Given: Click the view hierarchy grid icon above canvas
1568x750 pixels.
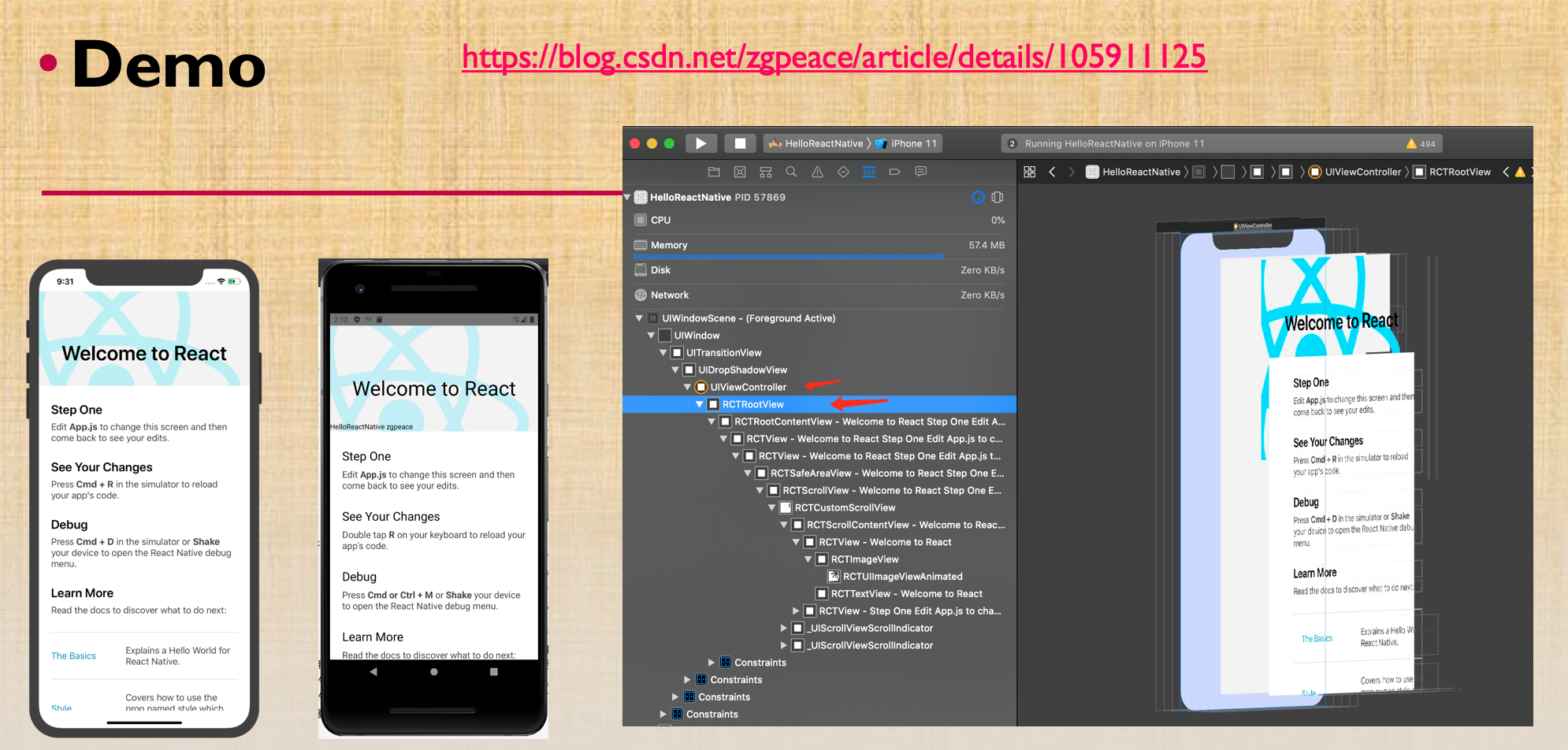Looking at the screenshot, I should [x=1029, y=171].
